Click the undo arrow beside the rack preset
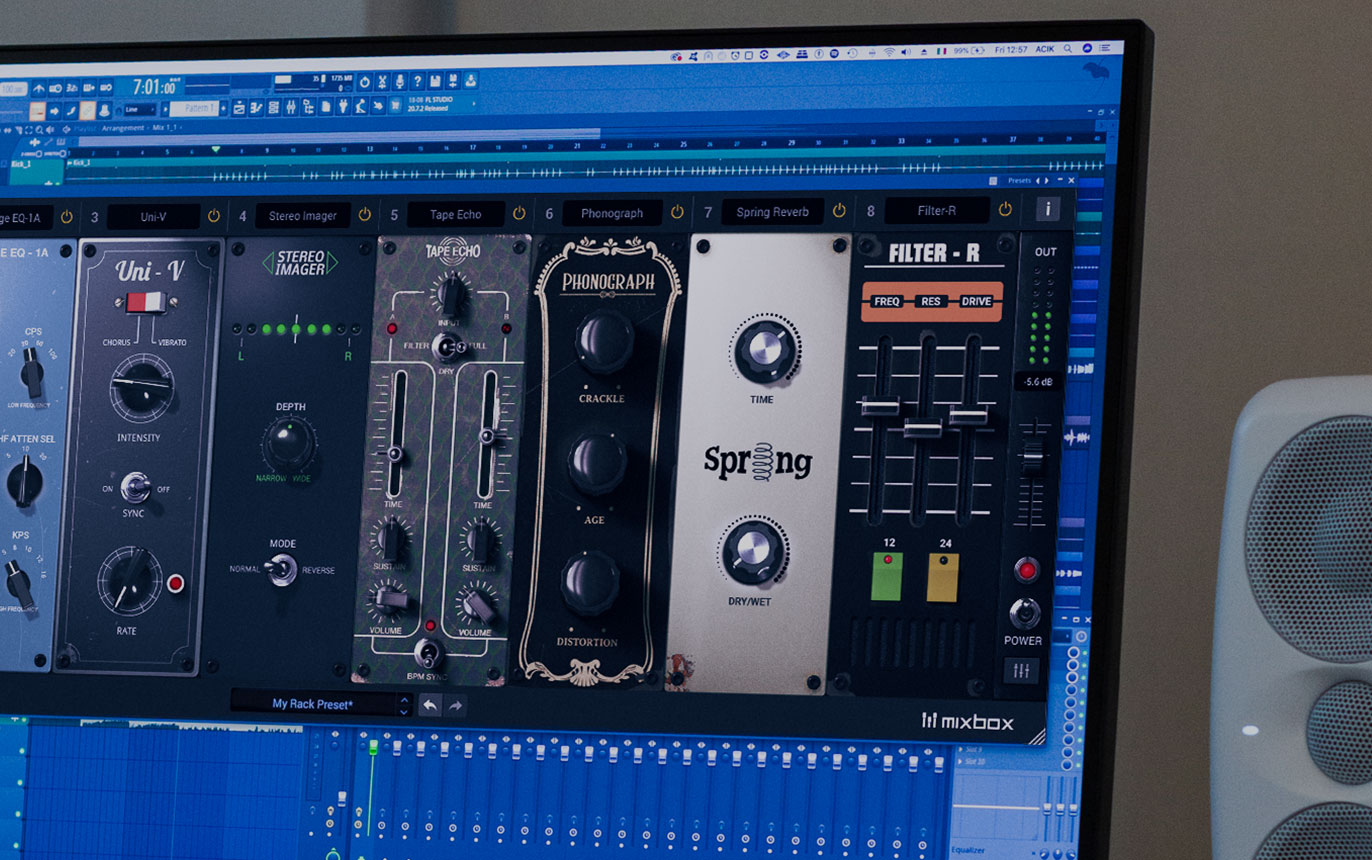 [429, 705]
